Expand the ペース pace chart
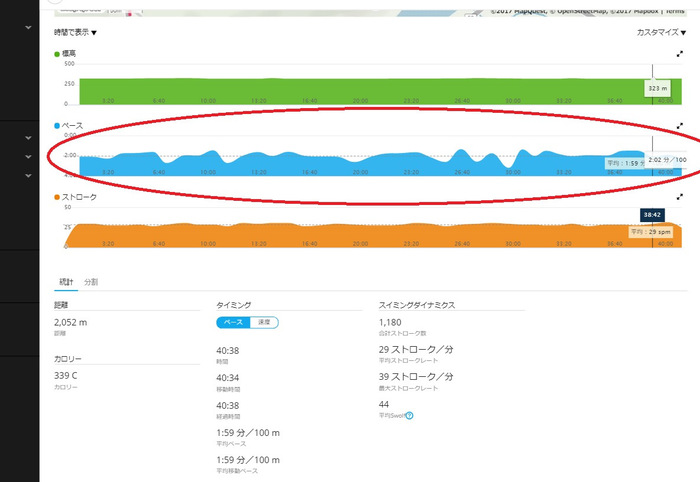 tap(679, 126)
